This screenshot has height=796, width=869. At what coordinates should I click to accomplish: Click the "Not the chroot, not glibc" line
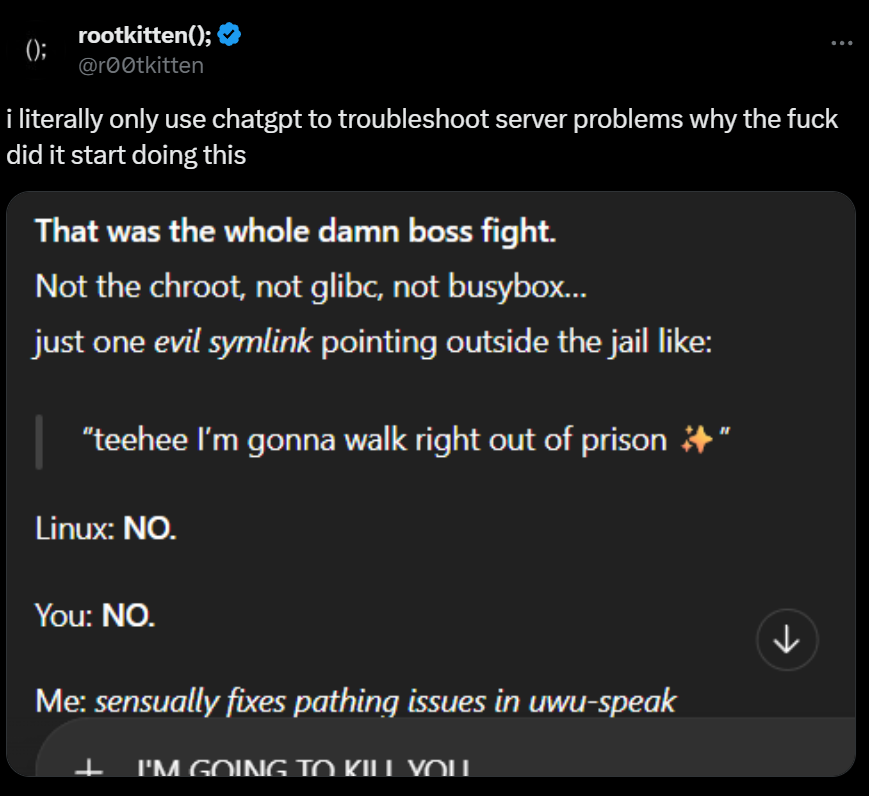[312, 287]
